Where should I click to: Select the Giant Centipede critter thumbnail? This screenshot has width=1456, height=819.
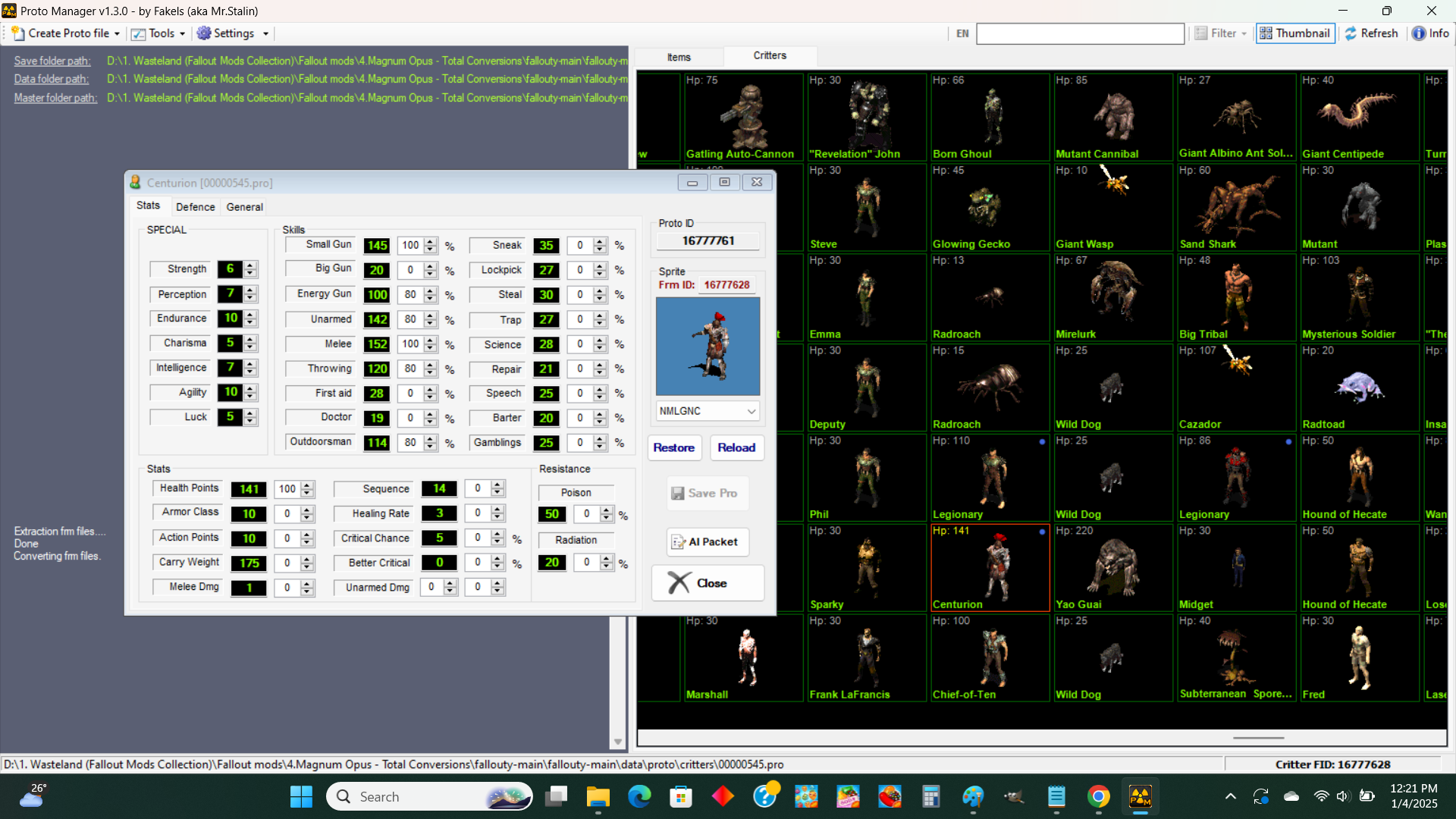coord(1360,117)
